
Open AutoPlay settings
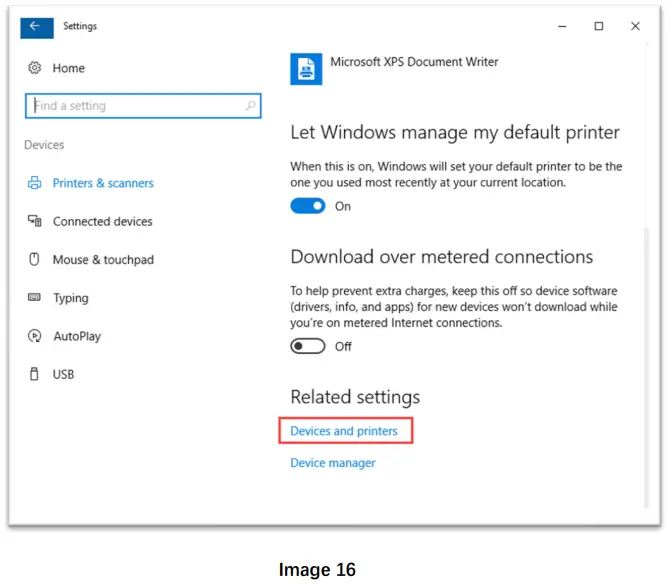tap(77, 337)
